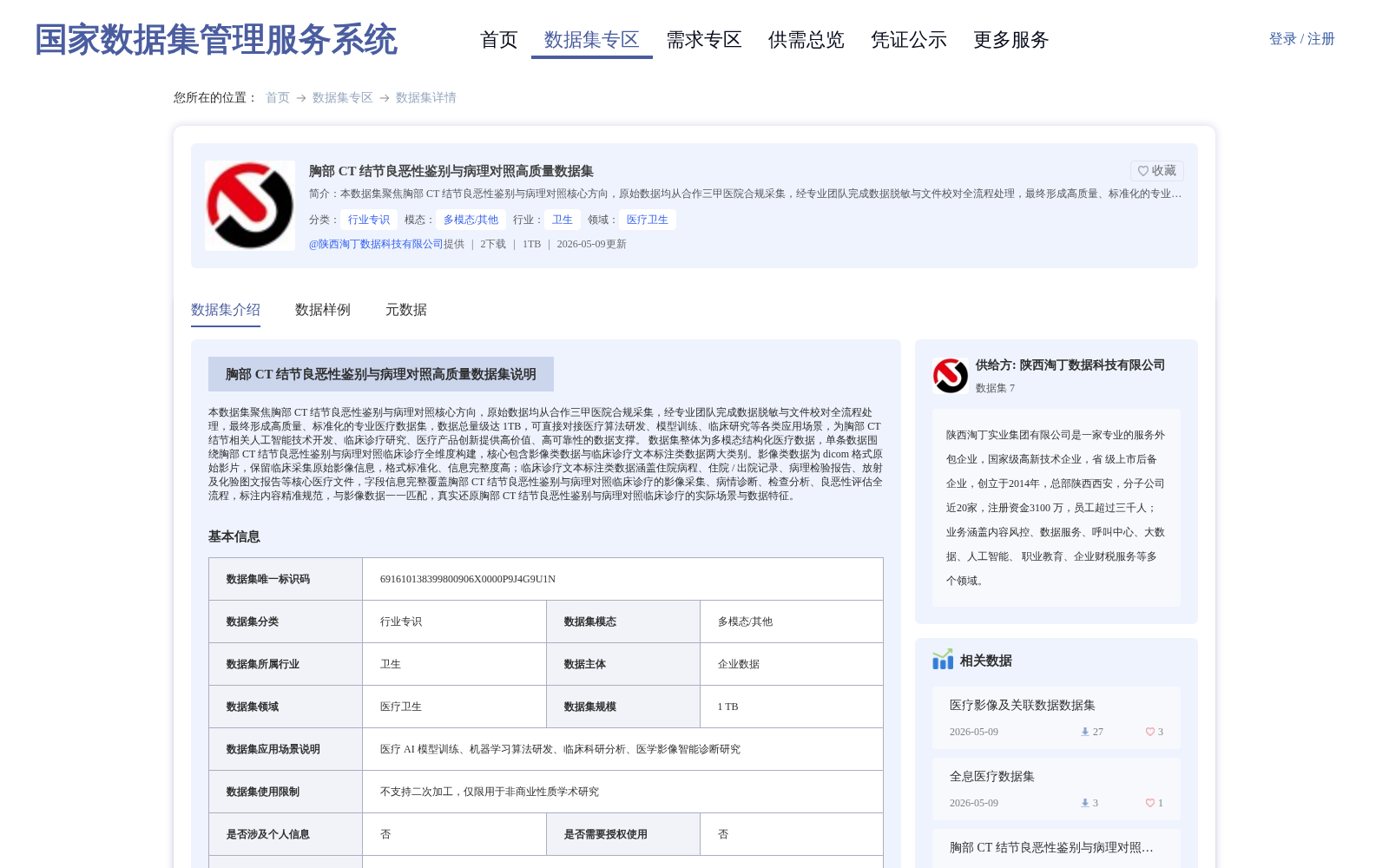Click 数据集详情 breadcrumb item
The image size is (1389, 868).
[426, 98]
